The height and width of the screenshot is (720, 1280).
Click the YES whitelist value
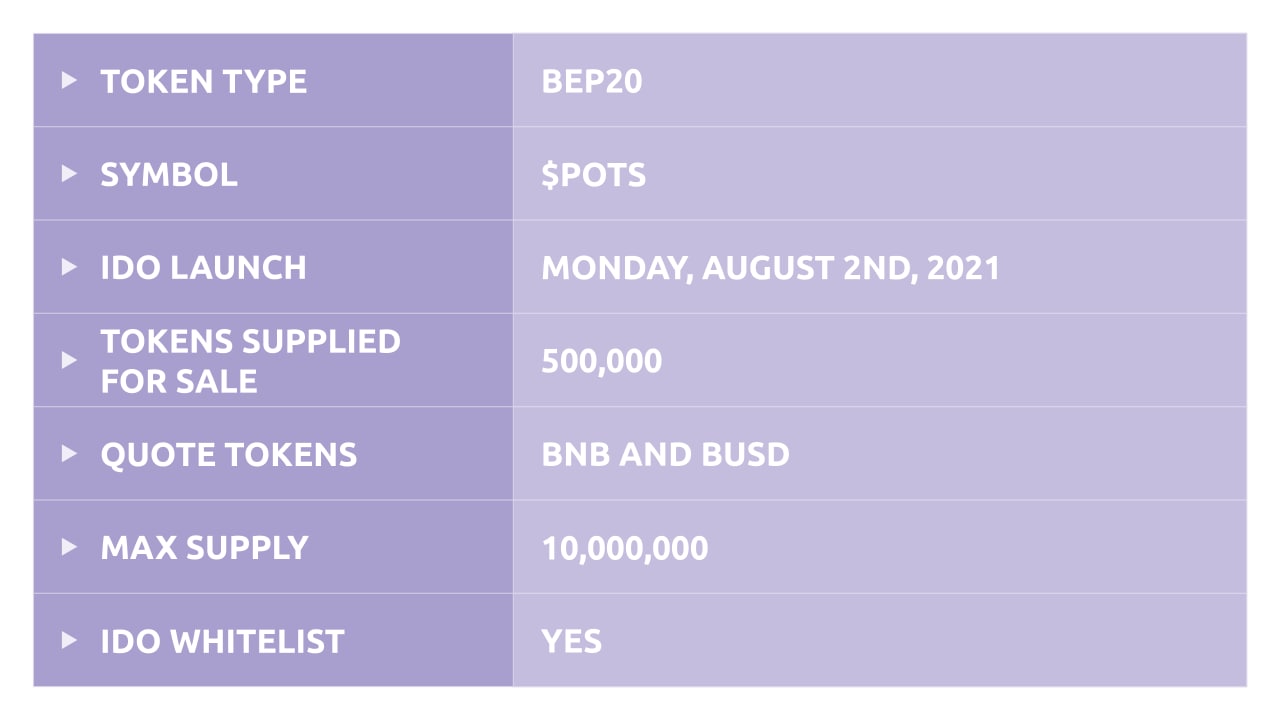coord(571,641)
